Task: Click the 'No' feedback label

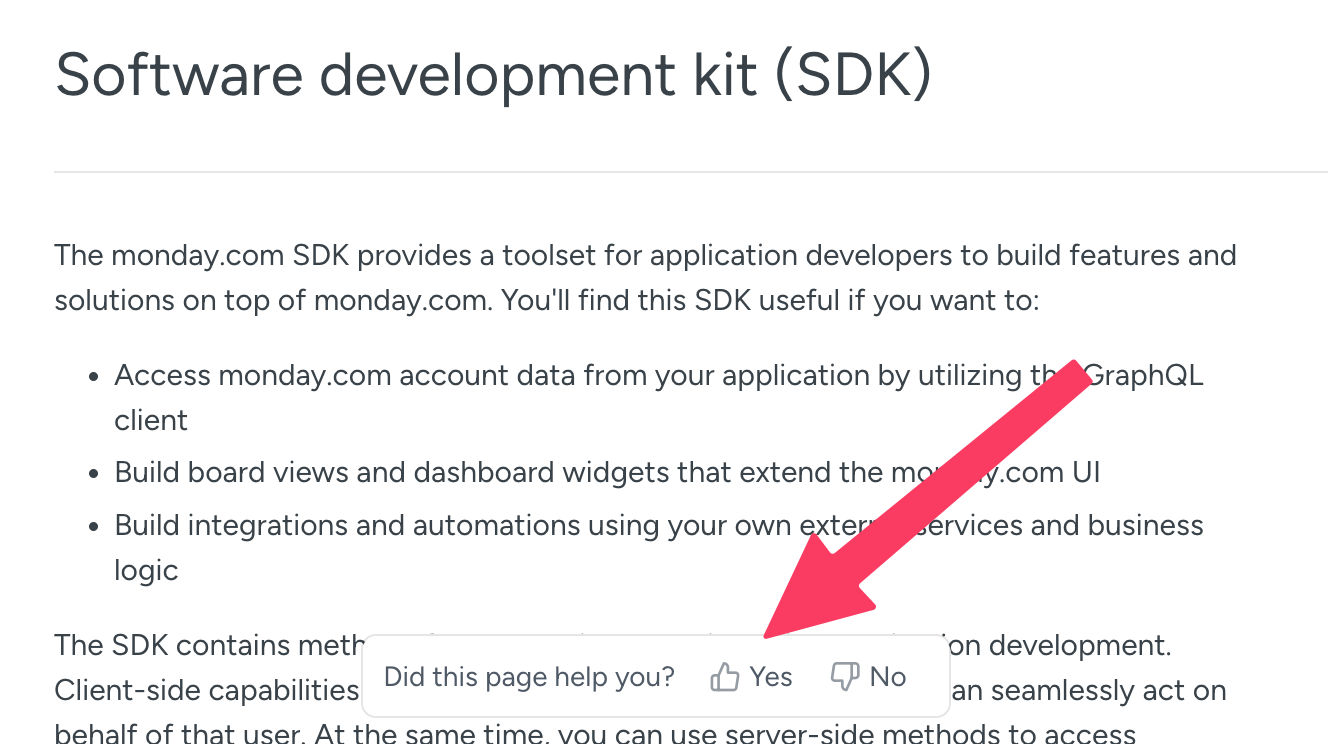Action: click(888, 677)
